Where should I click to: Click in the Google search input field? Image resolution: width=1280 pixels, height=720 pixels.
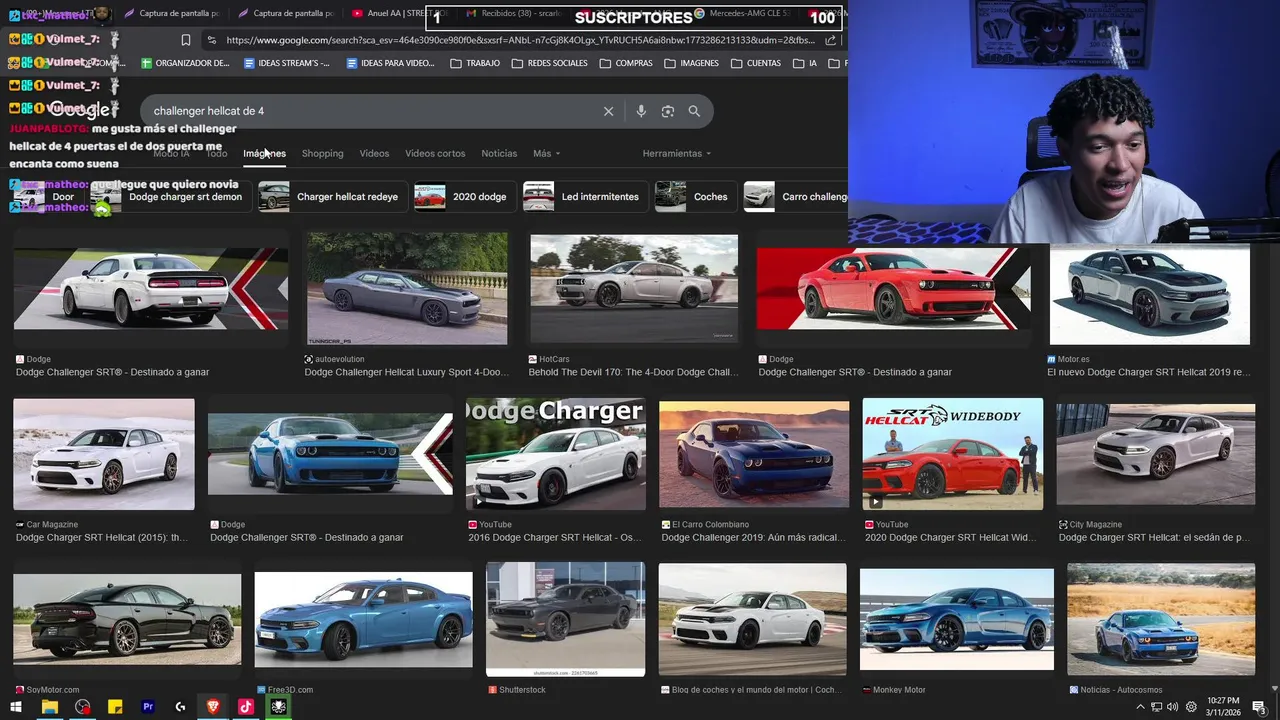coord(375,111)
